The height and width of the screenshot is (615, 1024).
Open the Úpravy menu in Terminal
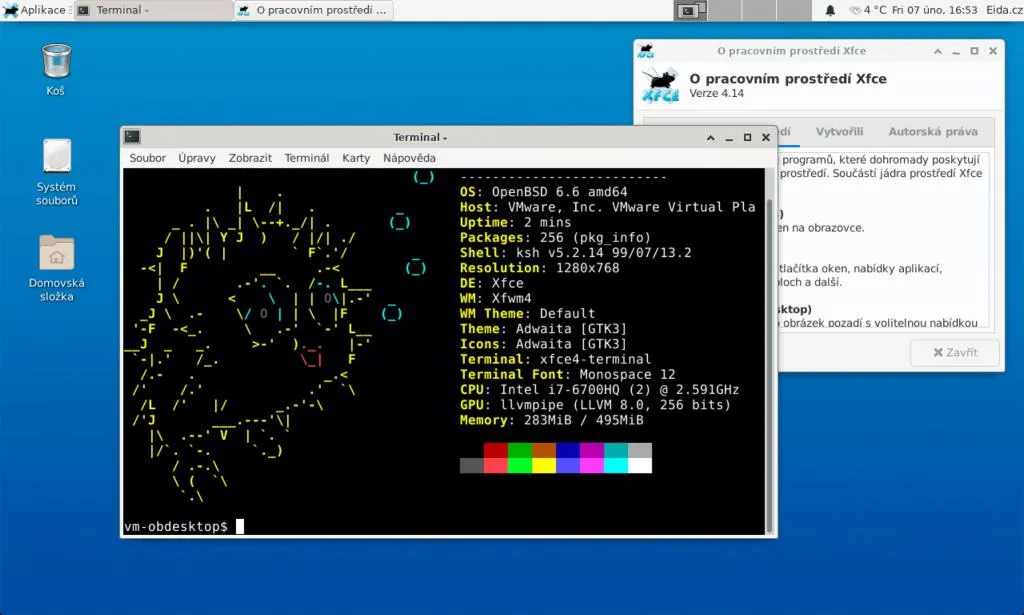point(197,158)
